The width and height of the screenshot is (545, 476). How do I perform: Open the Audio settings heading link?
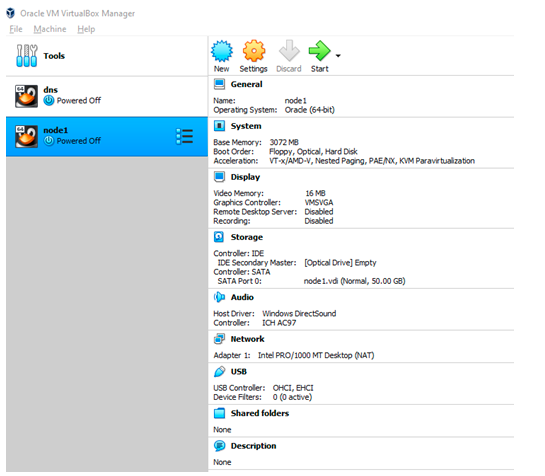[242, 297]
